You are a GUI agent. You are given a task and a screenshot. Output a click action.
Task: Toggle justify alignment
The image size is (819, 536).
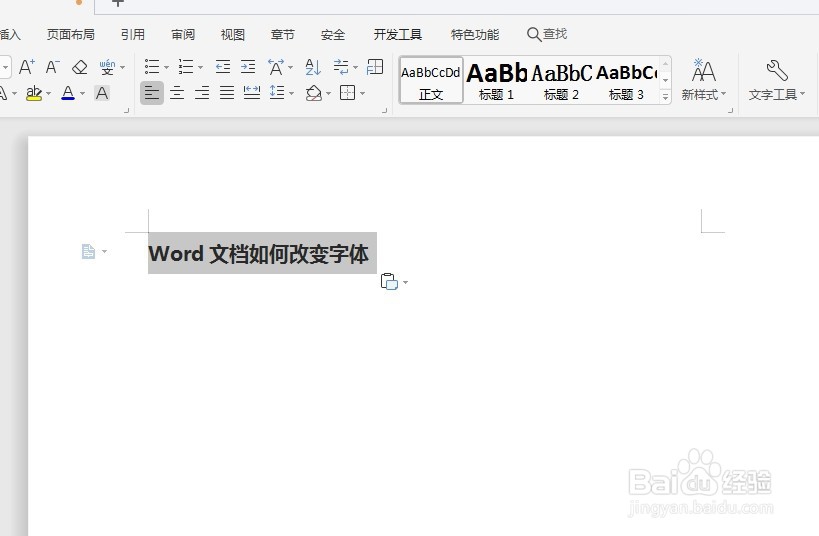pos(227,93)
